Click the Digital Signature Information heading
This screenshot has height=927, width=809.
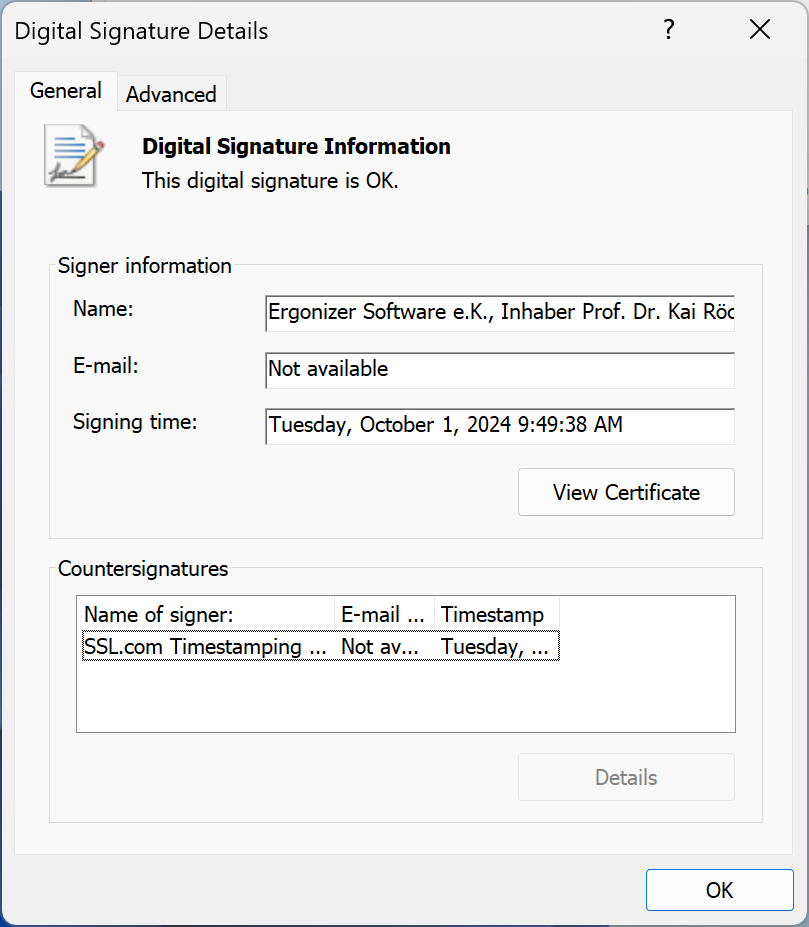pyautogui.click(x=296, y=147)
